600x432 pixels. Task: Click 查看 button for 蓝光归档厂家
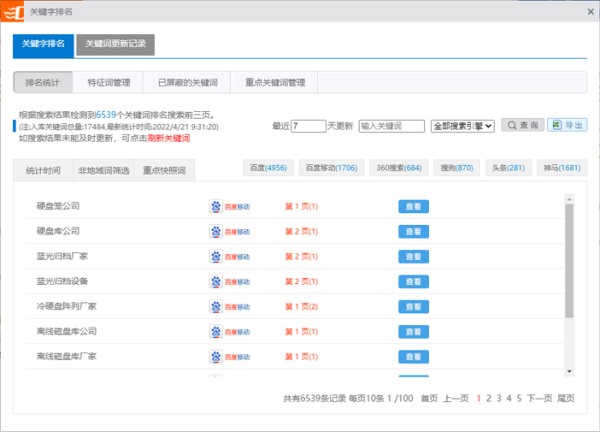(413, 256)
